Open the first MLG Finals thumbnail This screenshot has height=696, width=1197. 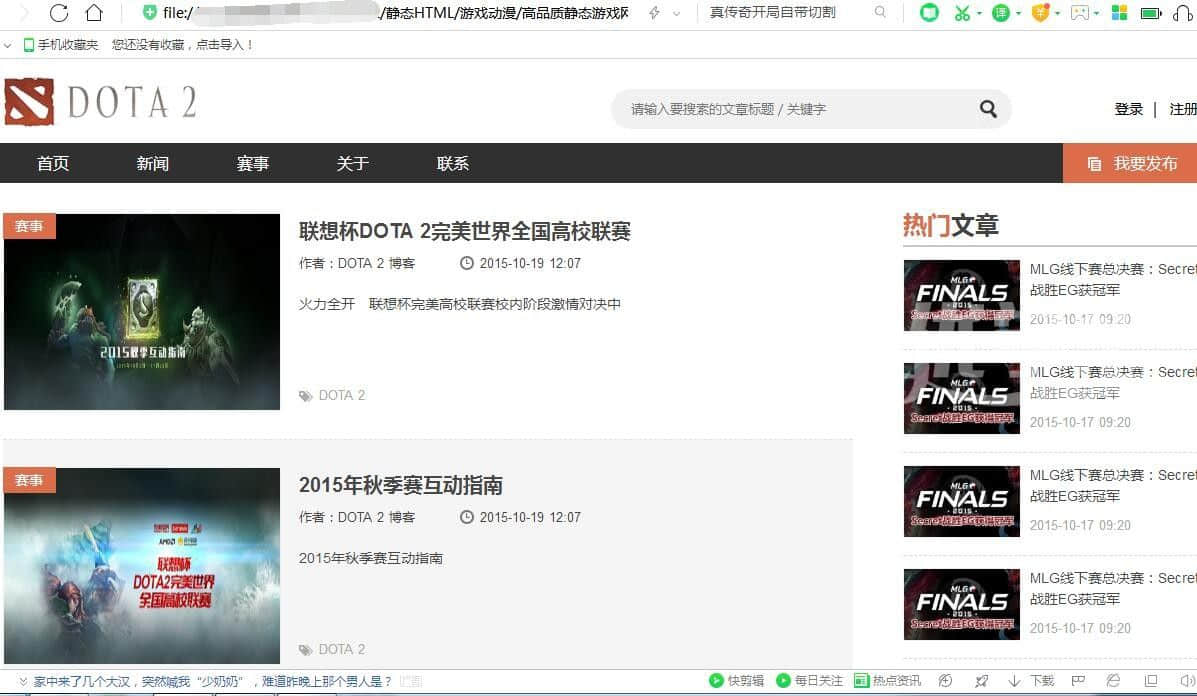coord(961,295)
